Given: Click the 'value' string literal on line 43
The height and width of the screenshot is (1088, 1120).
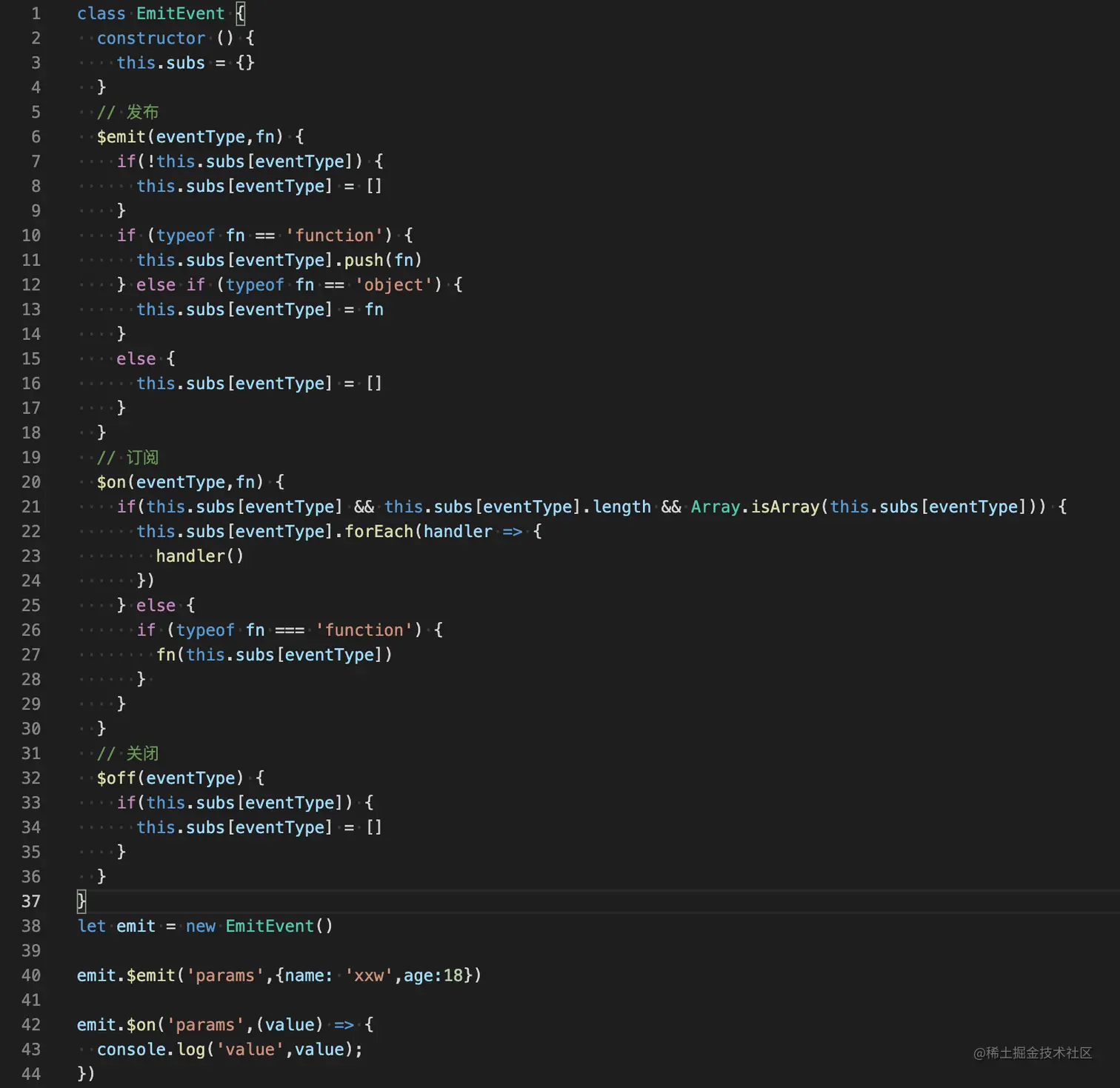Looking at the screenshot, I should (250, 1049).
